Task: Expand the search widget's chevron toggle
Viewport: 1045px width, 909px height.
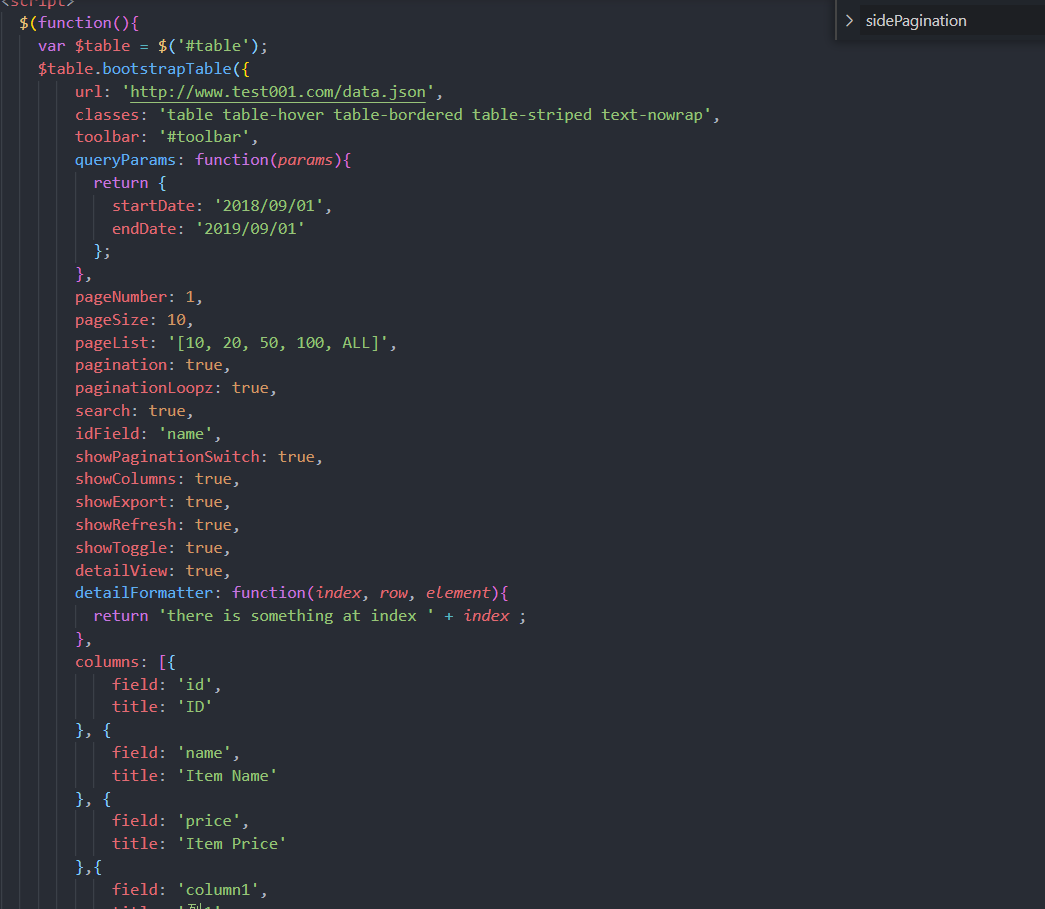Action: point(848,20)
